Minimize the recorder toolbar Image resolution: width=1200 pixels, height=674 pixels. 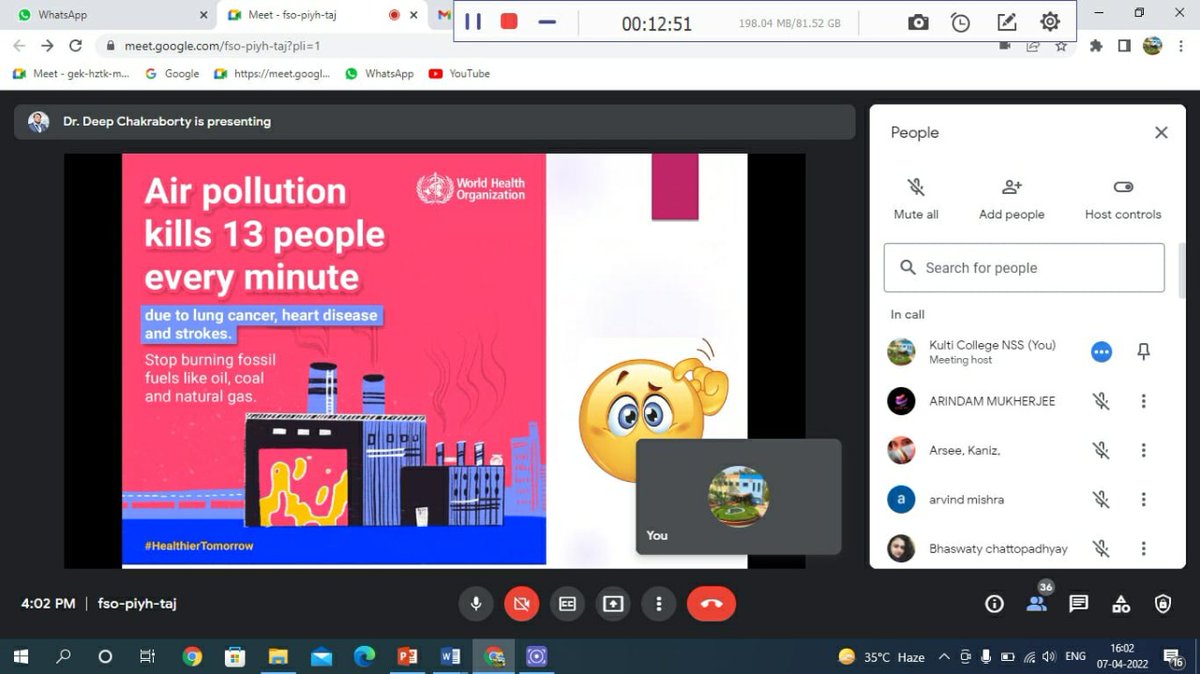[x=547, y=21]
